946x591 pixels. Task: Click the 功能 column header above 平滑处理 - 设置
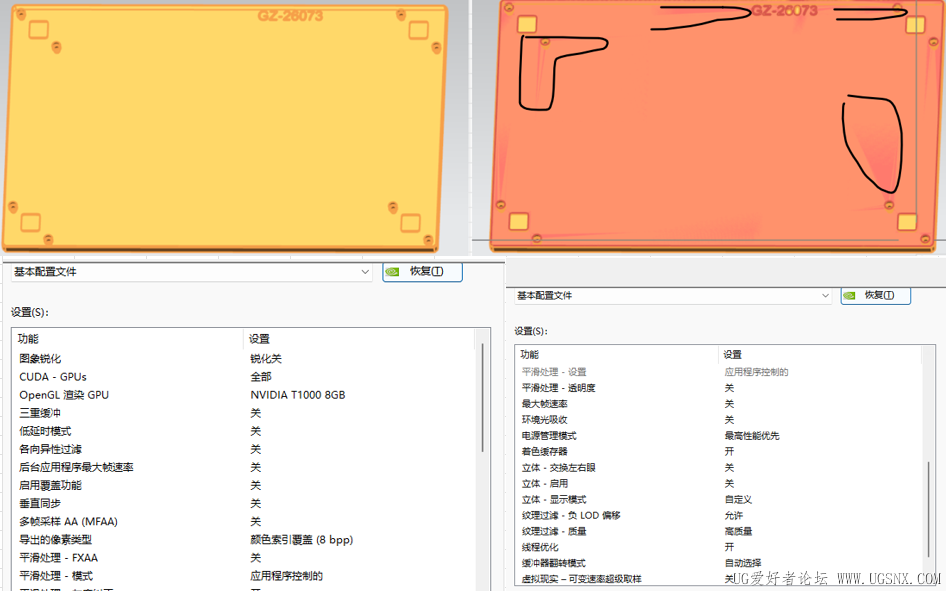tap(617, 355)
